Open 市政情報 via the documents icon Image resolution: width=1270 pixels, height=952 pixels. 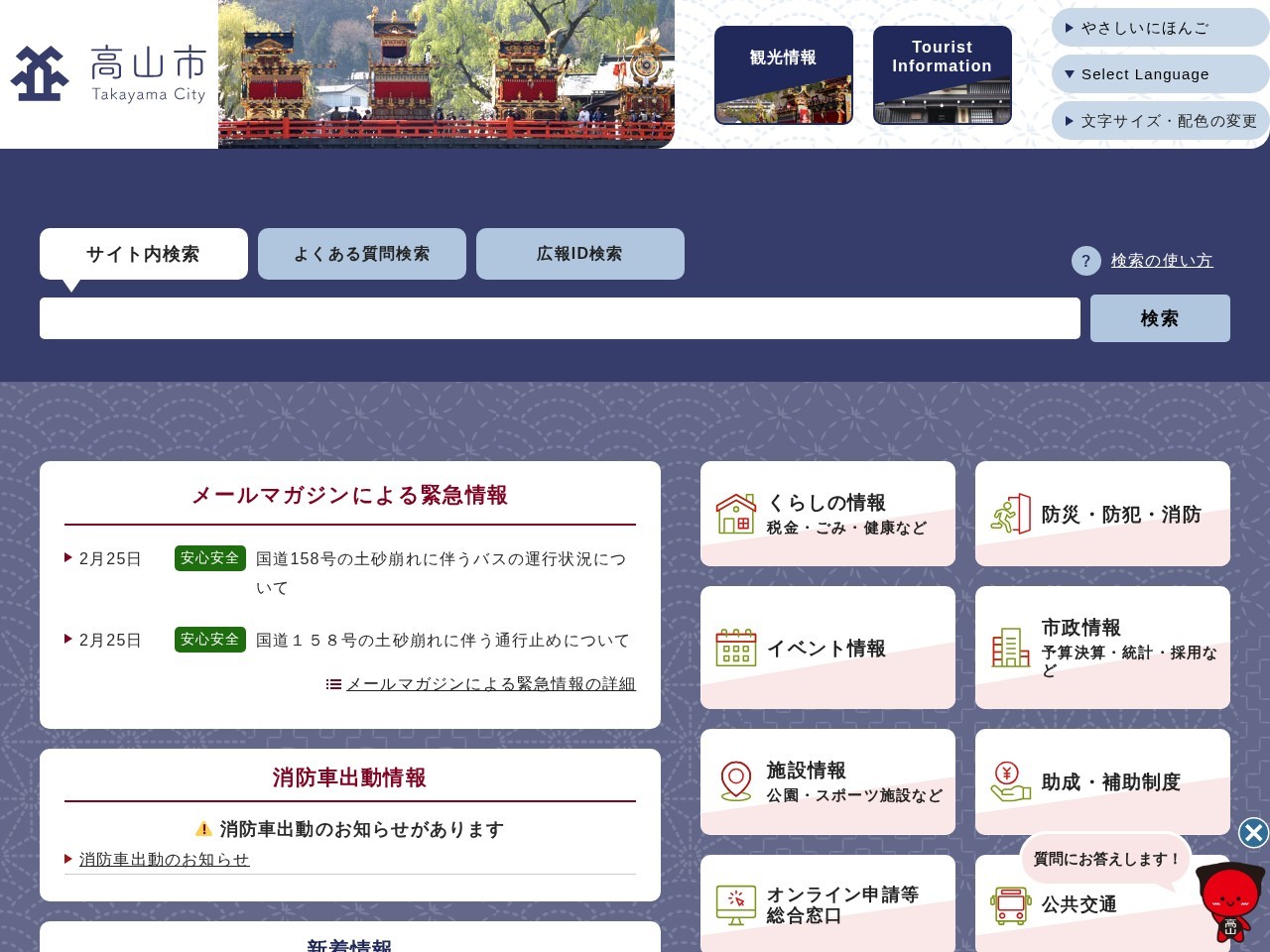pos(1010,647)
